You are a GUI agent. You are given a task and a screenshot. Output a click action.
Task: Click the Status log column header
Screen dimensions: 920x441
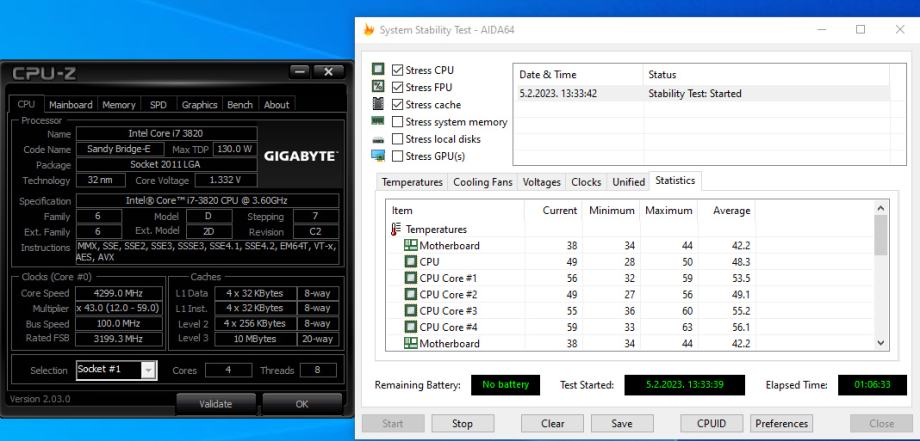click(766, 74)
